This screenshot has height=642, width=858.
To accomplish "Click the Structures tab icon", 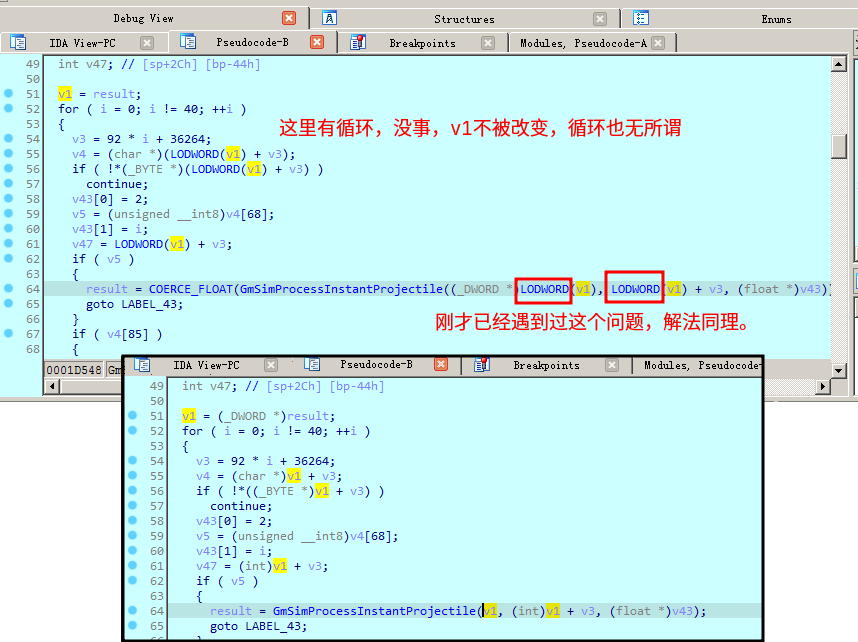I will tap(329, 19).
